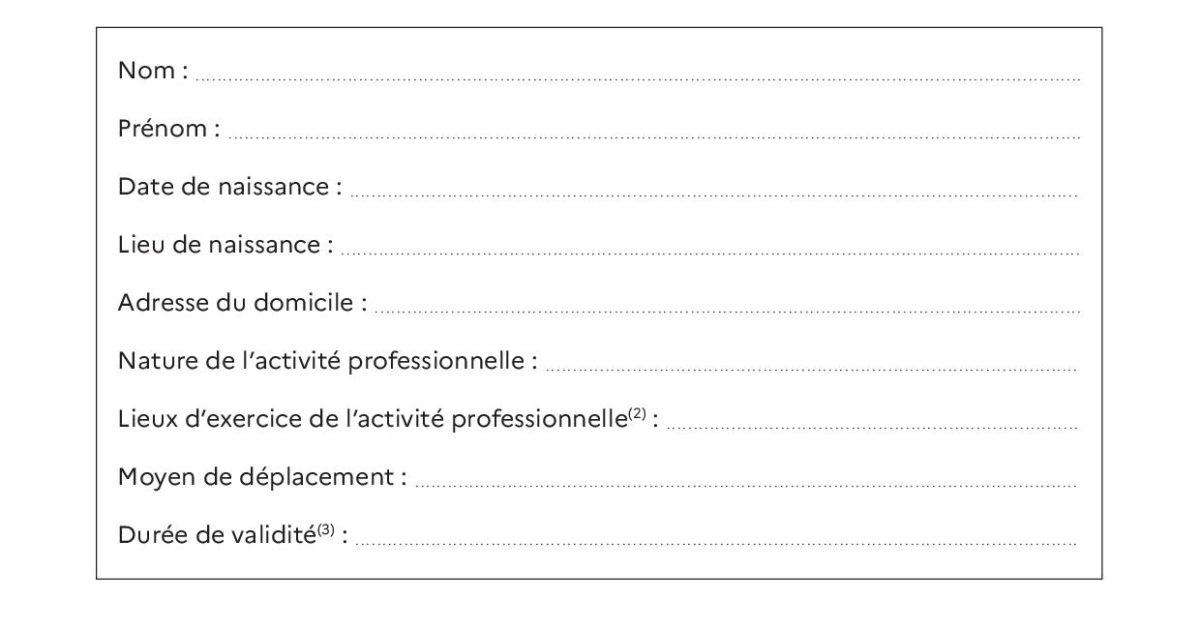Click the Nature de l'activité professionnelle blank
The width and height of the screenshot is (1200, 630).
811,370
